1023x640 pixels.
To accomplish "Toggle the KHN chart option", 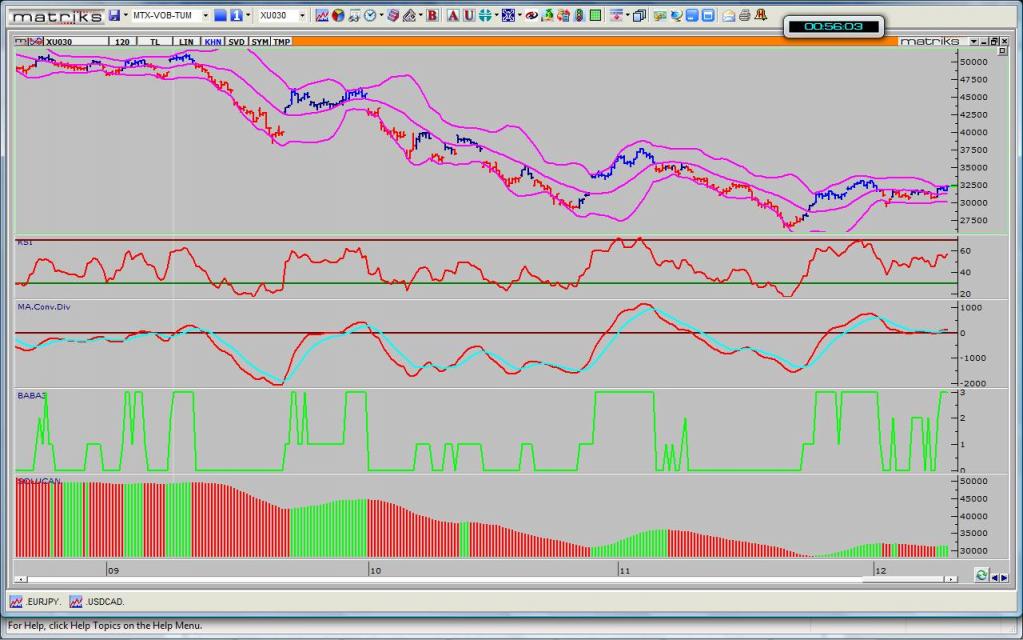I will tap(212, 42).
